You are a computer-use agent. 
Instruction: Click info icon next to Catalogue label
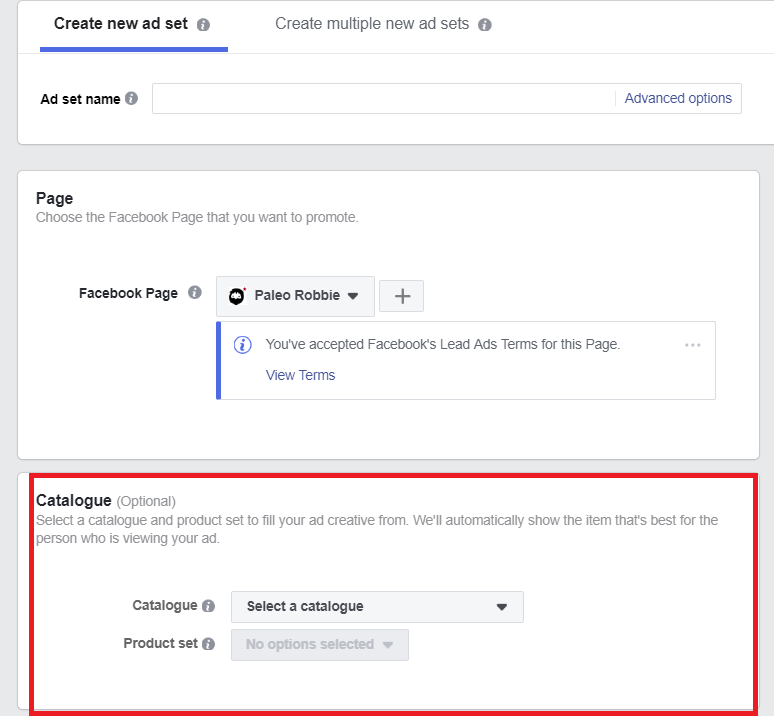tap(208, 606)
